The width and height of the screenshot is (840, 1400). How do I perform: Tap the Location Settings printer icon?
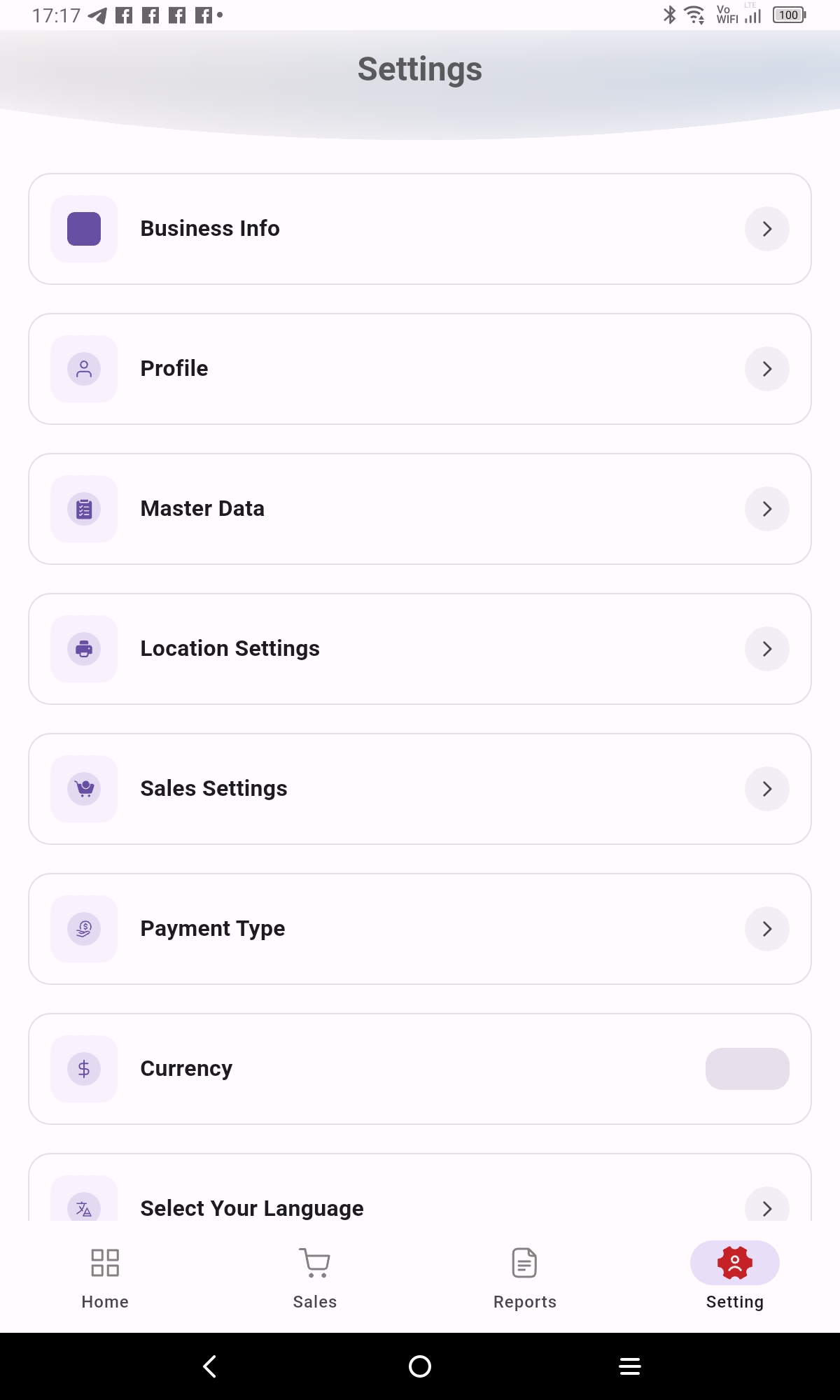point(84,649)
